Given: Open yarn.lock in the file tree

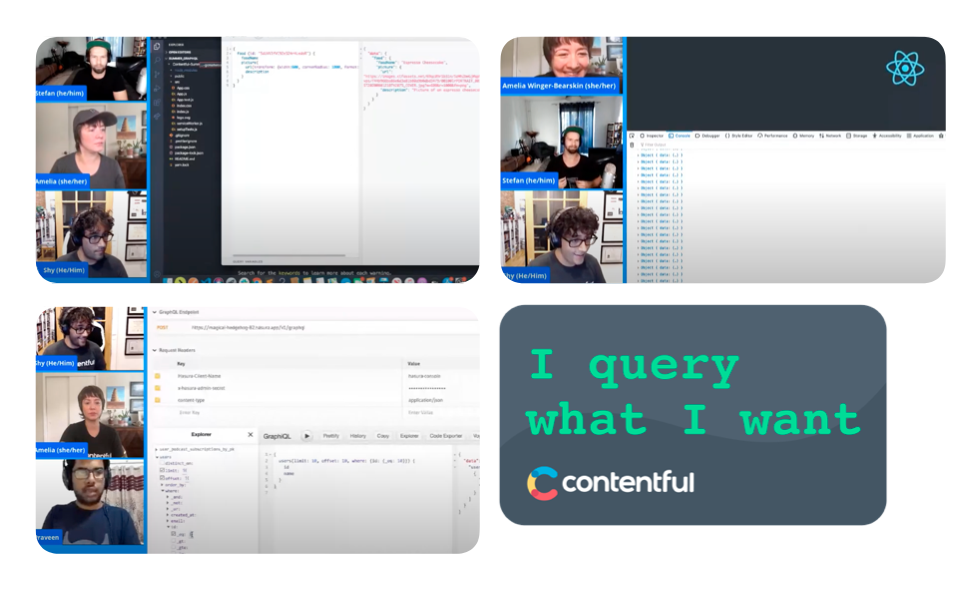Looking at the screenshot, I should [x=180, y=165].
